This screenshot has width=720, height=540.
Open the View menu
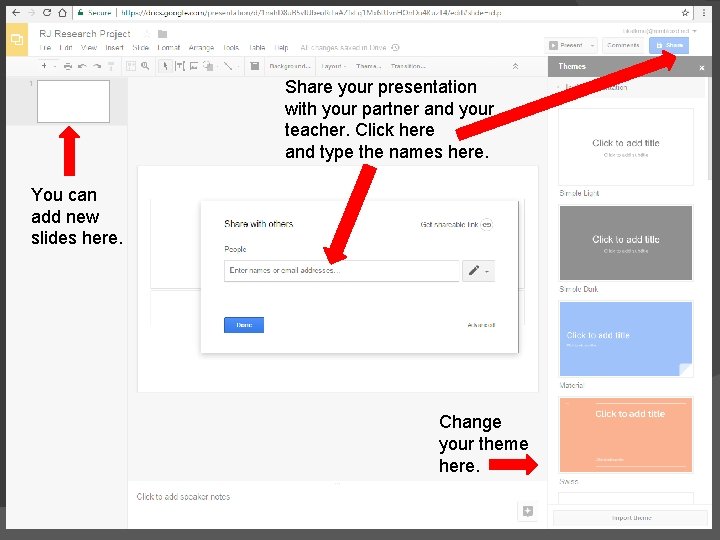89,48
